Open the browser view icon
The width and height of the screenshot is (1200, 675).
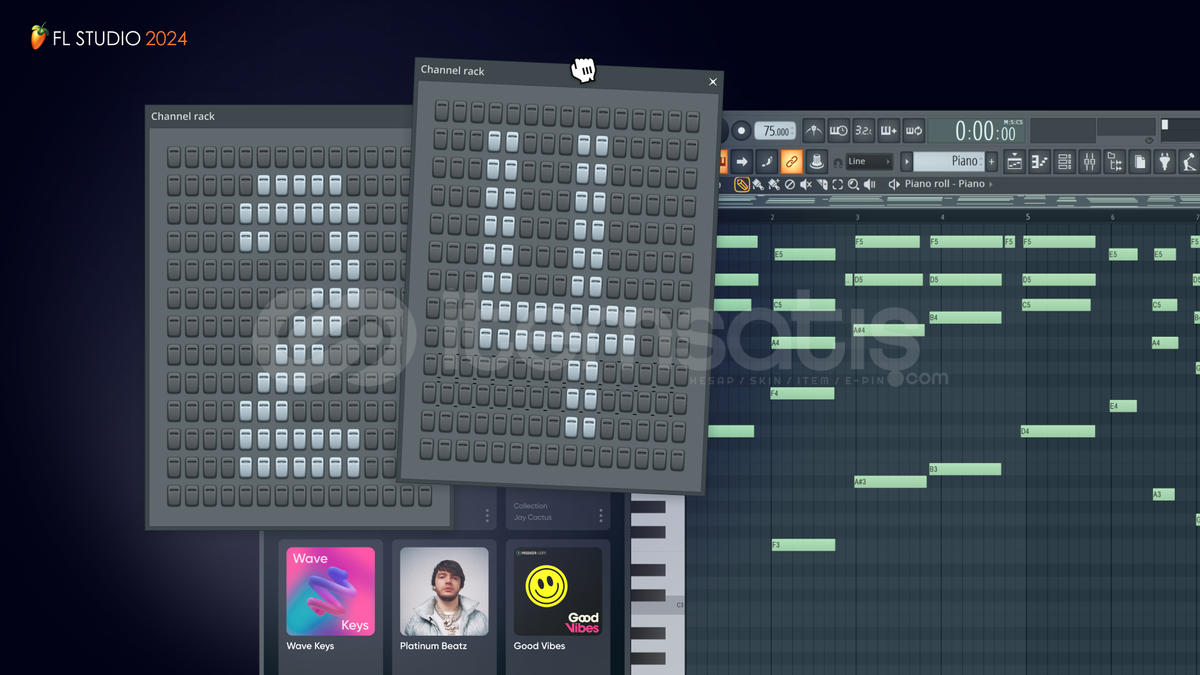point(1115,161)
